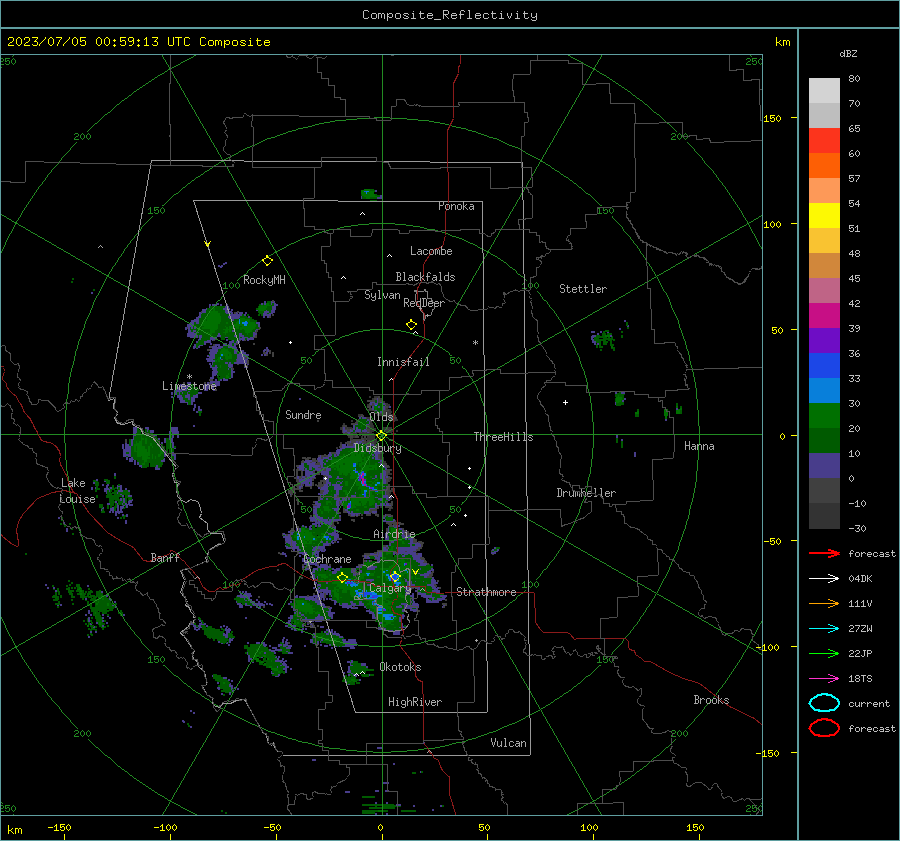Viewport: 900px width, 841px height.
Task: Click the Sundre label
Action: [x=303, y=415]
